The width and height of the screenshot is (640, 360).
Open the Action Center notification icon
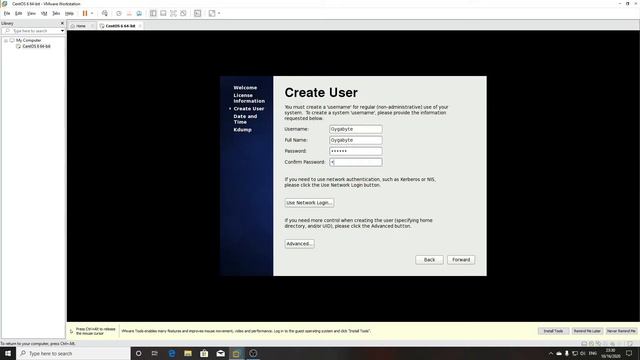[629, 353]
